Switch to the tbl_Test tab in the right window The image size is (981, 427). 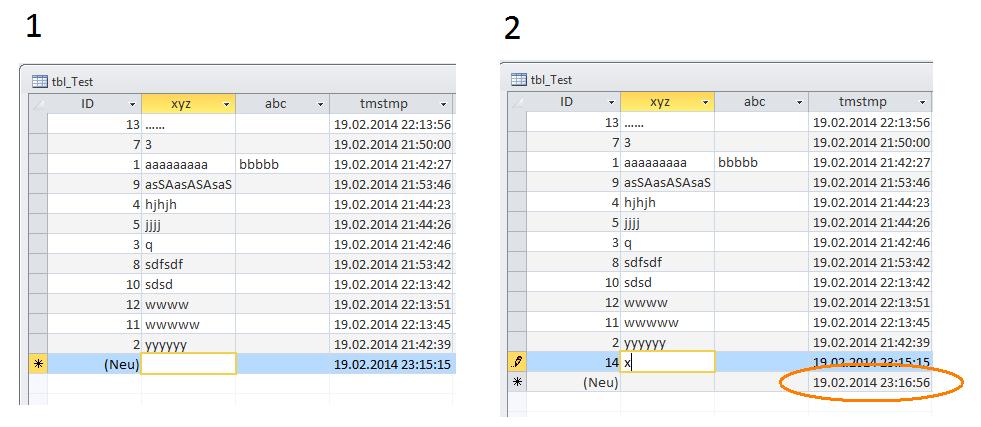(x=550, y=80)
